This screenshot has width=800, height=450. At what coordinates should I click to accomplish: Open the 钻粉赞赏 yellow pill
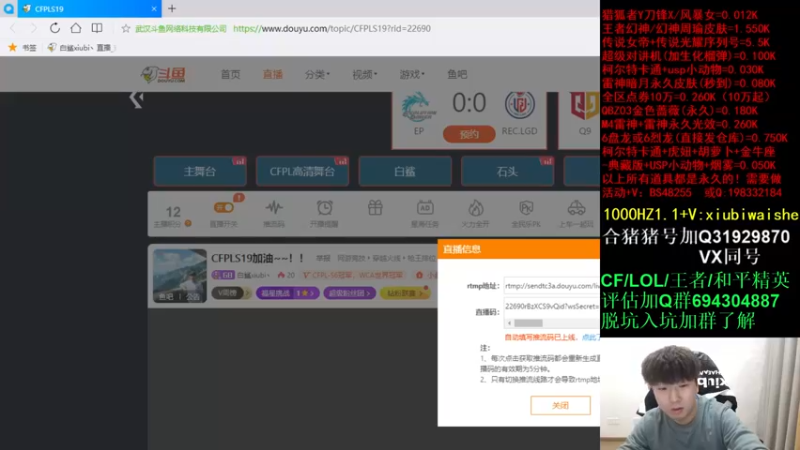point(405,293)
